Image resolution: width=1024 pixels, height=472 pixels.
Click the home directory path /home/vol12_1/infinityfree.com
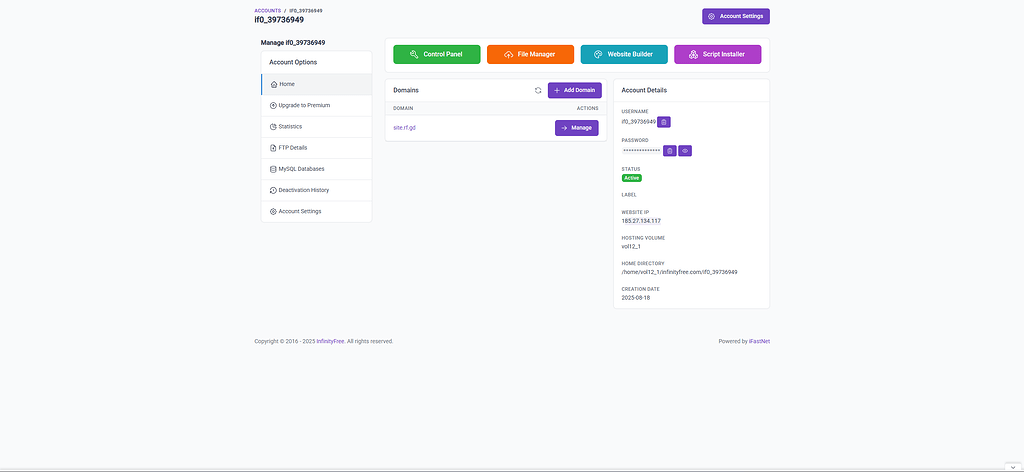click(679, 272)
